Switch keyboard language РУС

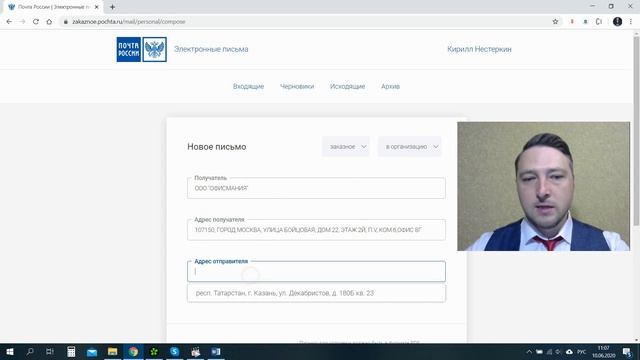[582, 351]
